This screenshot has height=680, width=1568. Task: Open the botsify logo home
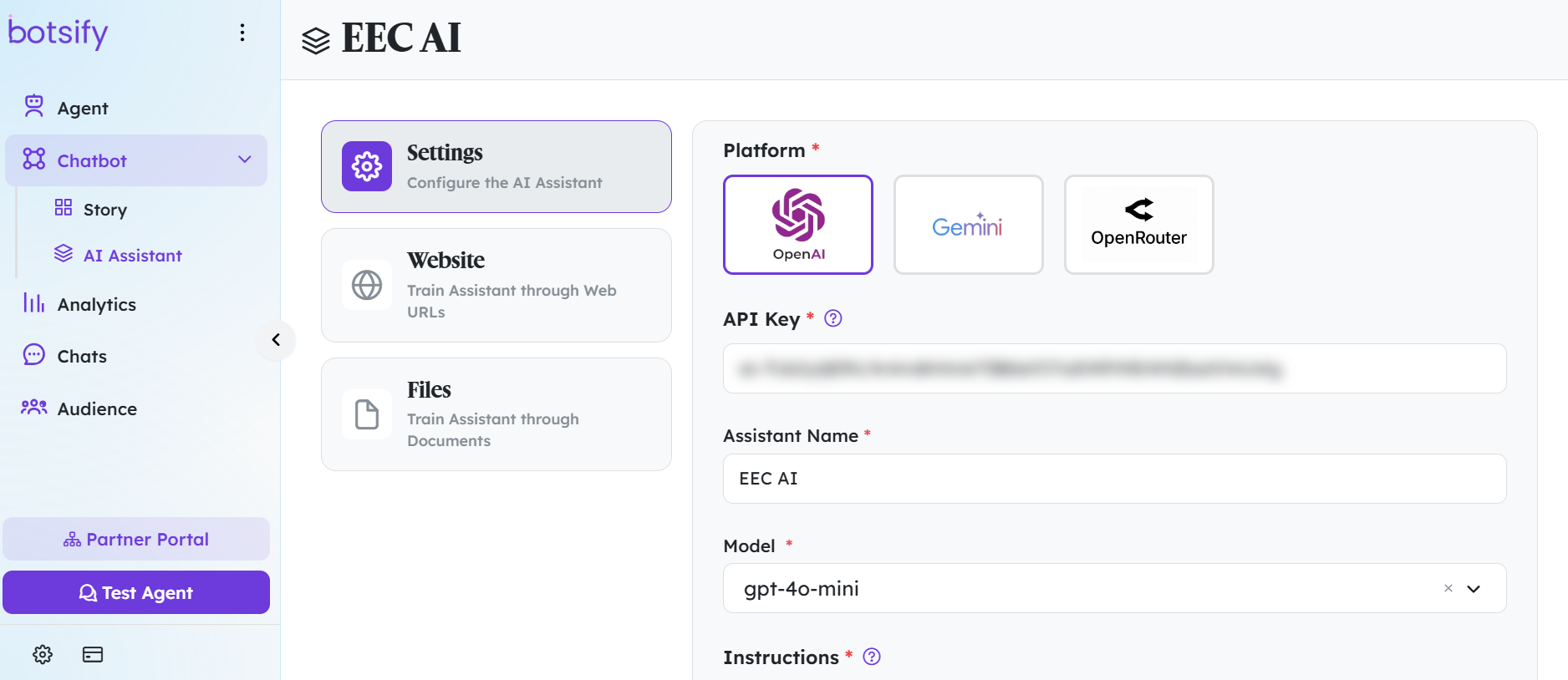point(58,33)
